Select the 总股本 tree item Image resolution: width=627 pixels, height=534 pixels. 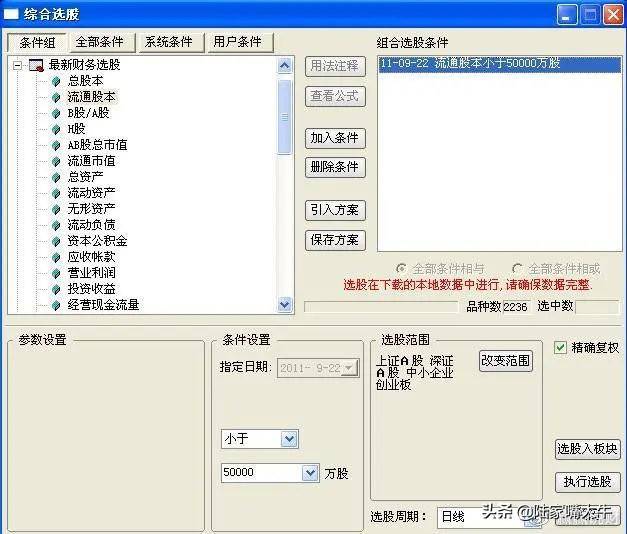pos(85,81)
